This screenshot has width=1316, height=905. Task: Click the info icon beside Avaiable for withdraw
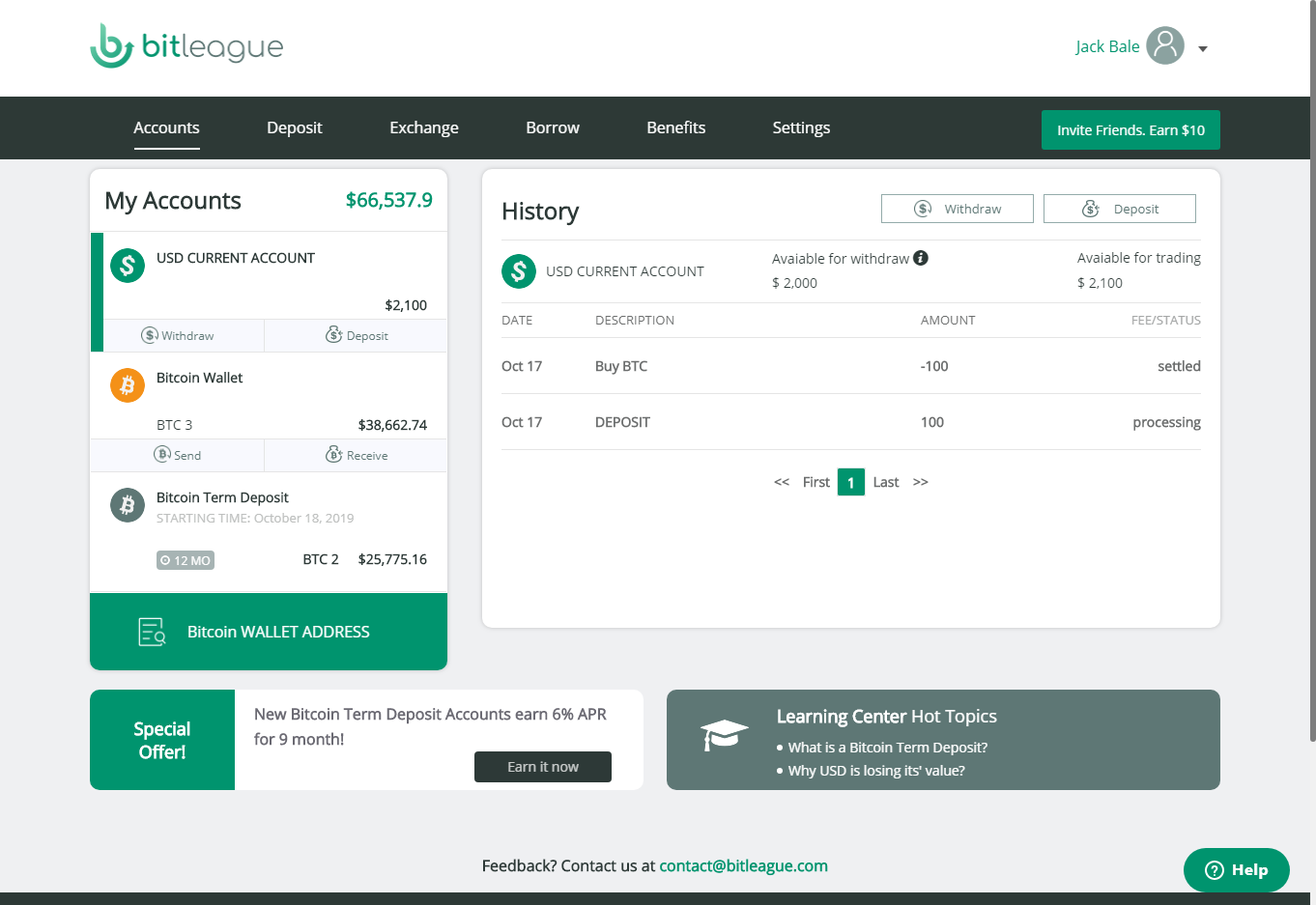(x=921, y=258)
